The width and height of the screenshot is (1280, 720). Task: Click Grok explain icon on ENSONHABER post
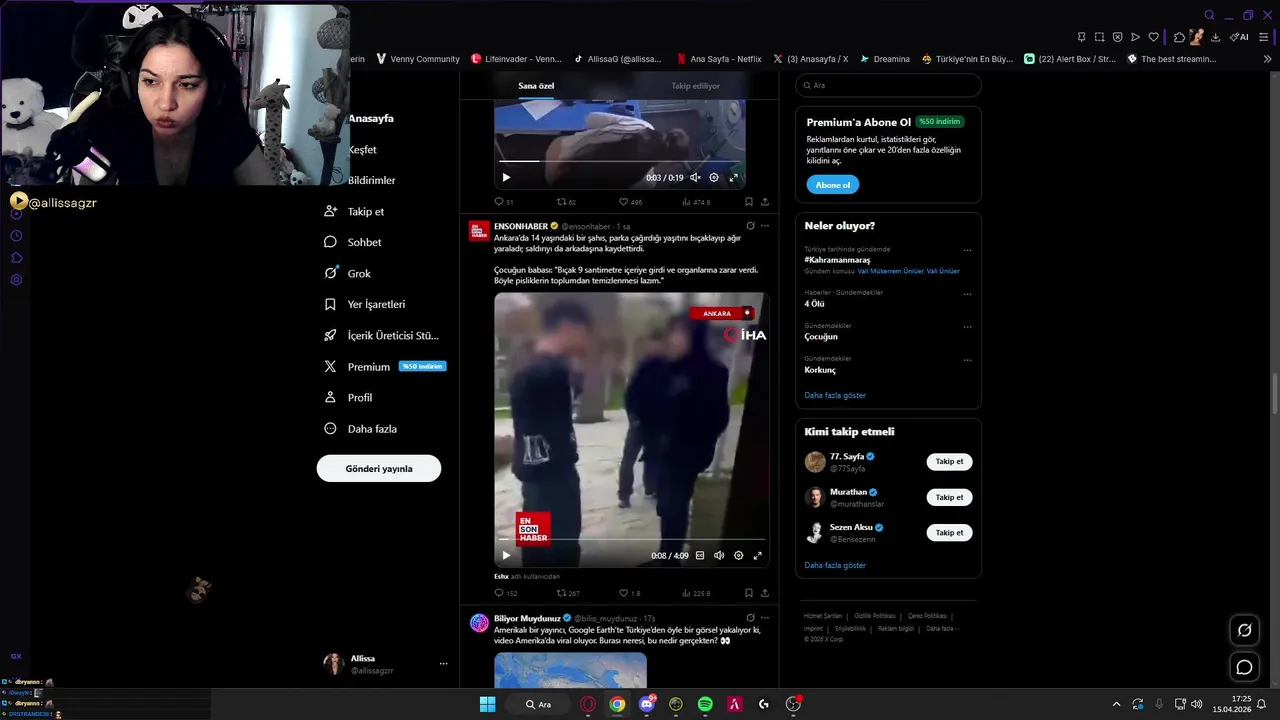coord(750,226)
